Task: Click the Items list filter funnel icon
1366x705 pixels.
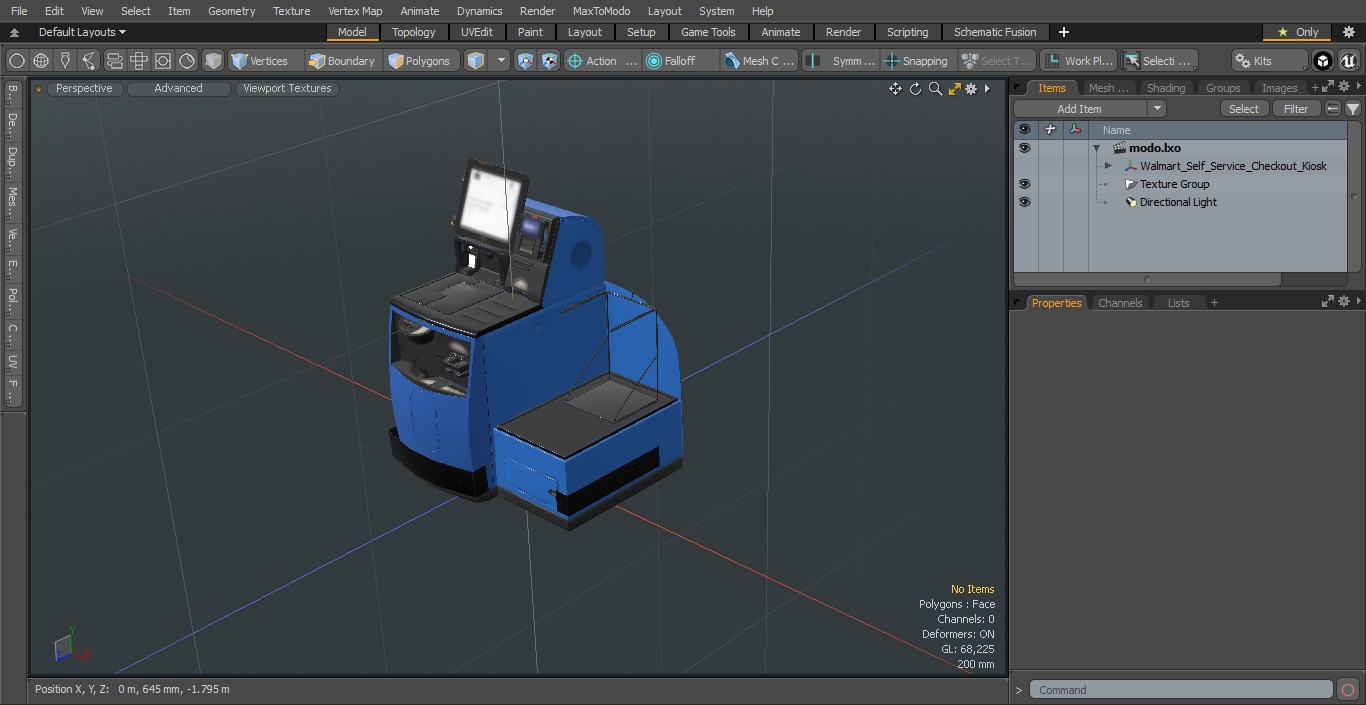Action: coord(1352,109)
